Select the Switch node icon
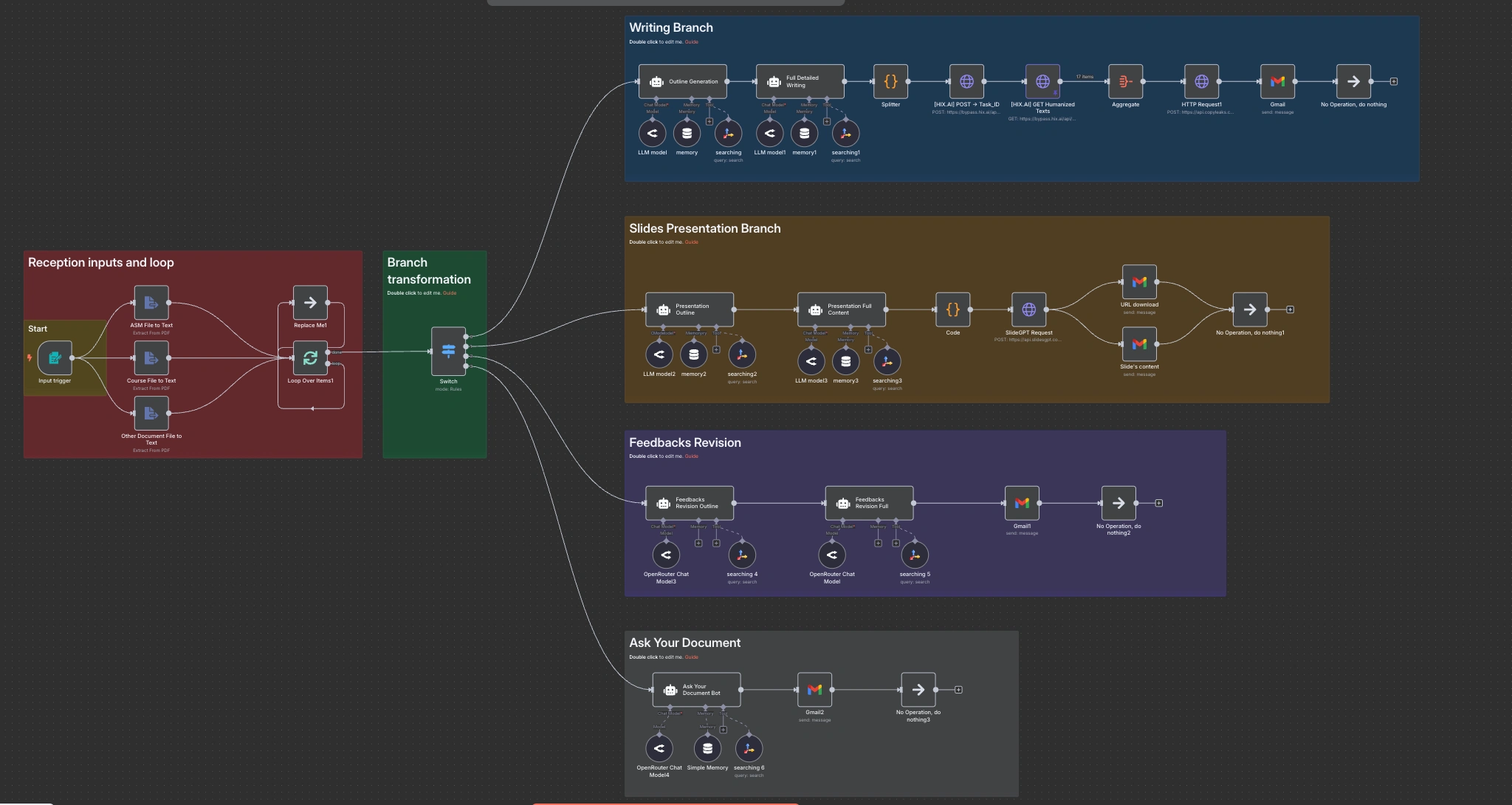This screenshot has width=1512, height=805. pos(448,352)
